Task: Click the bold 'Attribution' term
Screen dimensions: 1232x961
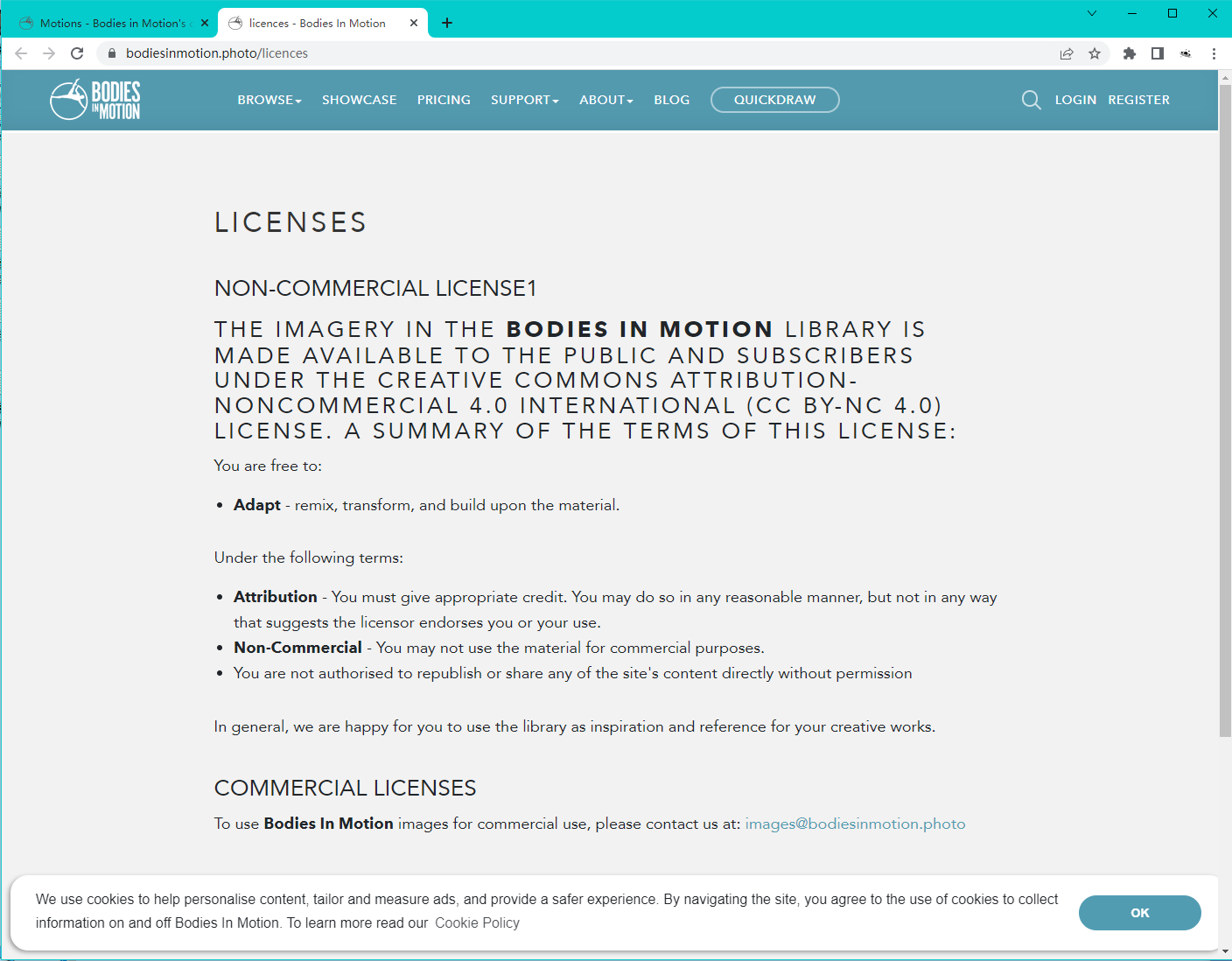Action: point(276,597)
